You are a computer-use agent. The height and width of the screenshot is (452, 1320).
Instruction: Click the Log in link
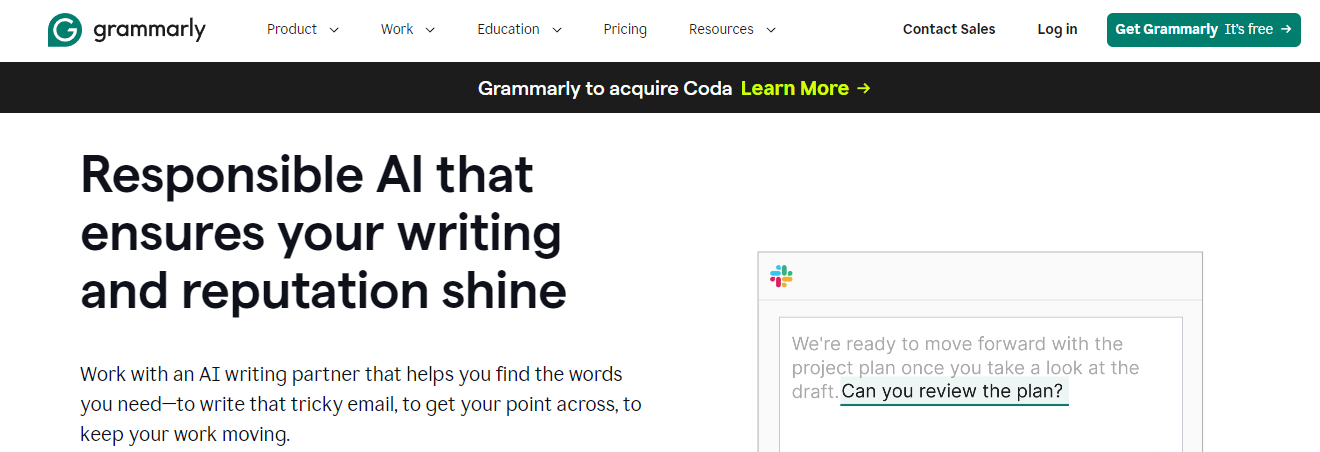point(1057,30)
